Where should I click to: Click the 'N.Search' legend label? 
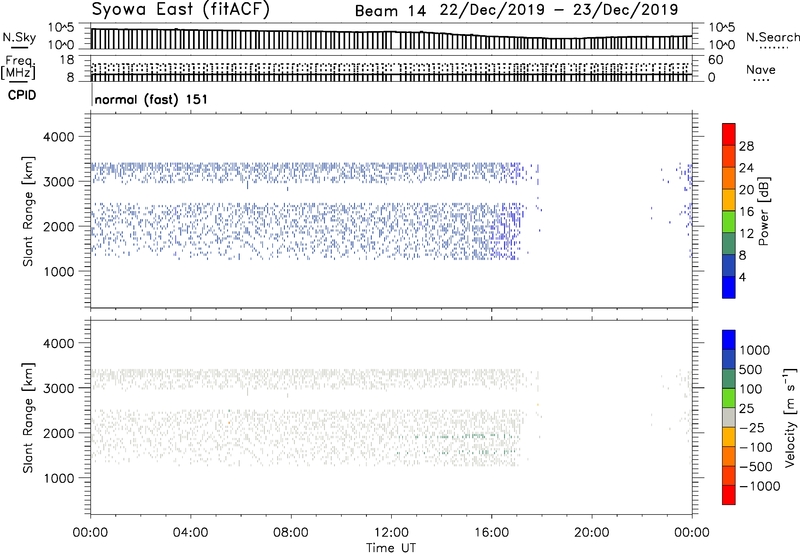pos(772,37)
